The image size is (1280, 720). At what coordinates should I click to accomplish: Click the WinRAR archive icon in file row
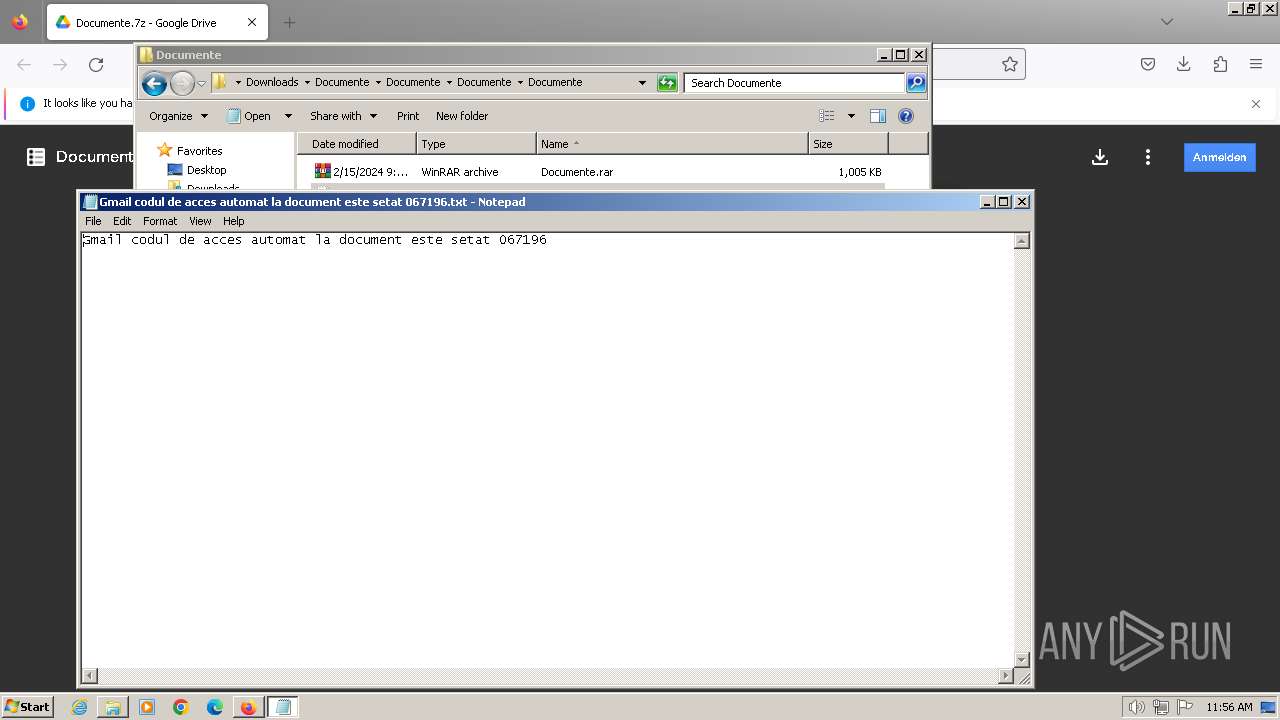322,171
